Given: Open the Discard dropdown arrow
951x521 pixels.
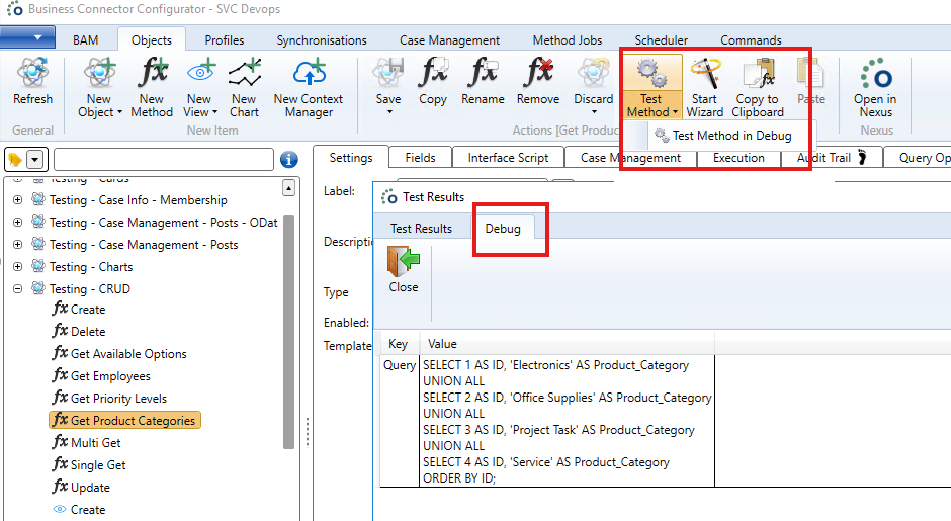Looking at the screenshot, I should coord(594,112).
